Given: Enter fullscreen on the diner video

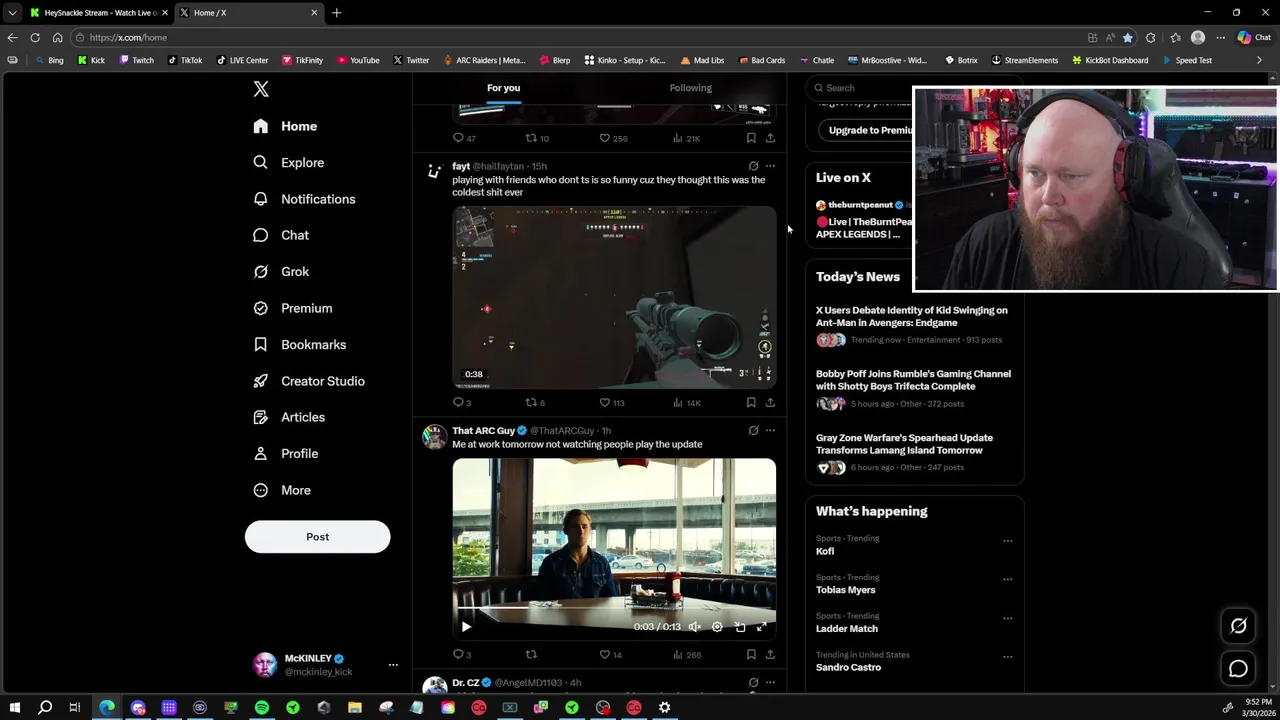Looking at the screenshot, I should pyautogui.click(x=762, y=627).
